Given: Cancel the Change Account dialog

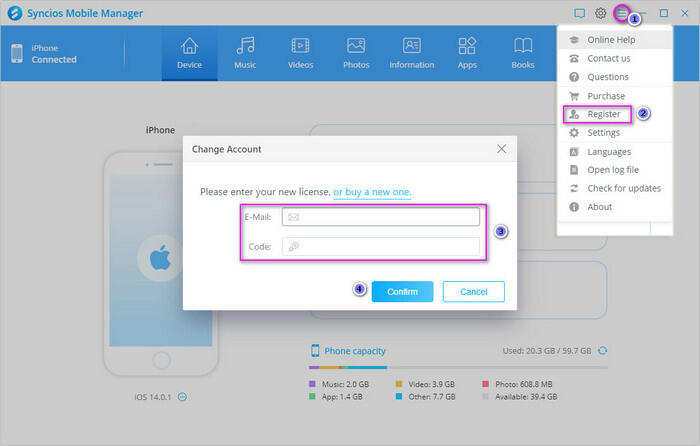Looking at the screenshot, I should click(x=473, y=291).
